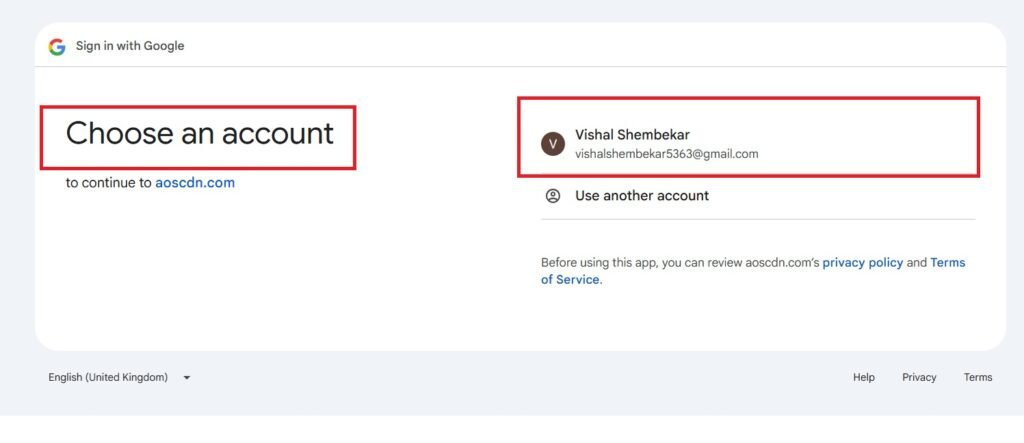Click the Sign in with Google header text
Screen dimensions: 1024x443
click(x=130, y=46)
